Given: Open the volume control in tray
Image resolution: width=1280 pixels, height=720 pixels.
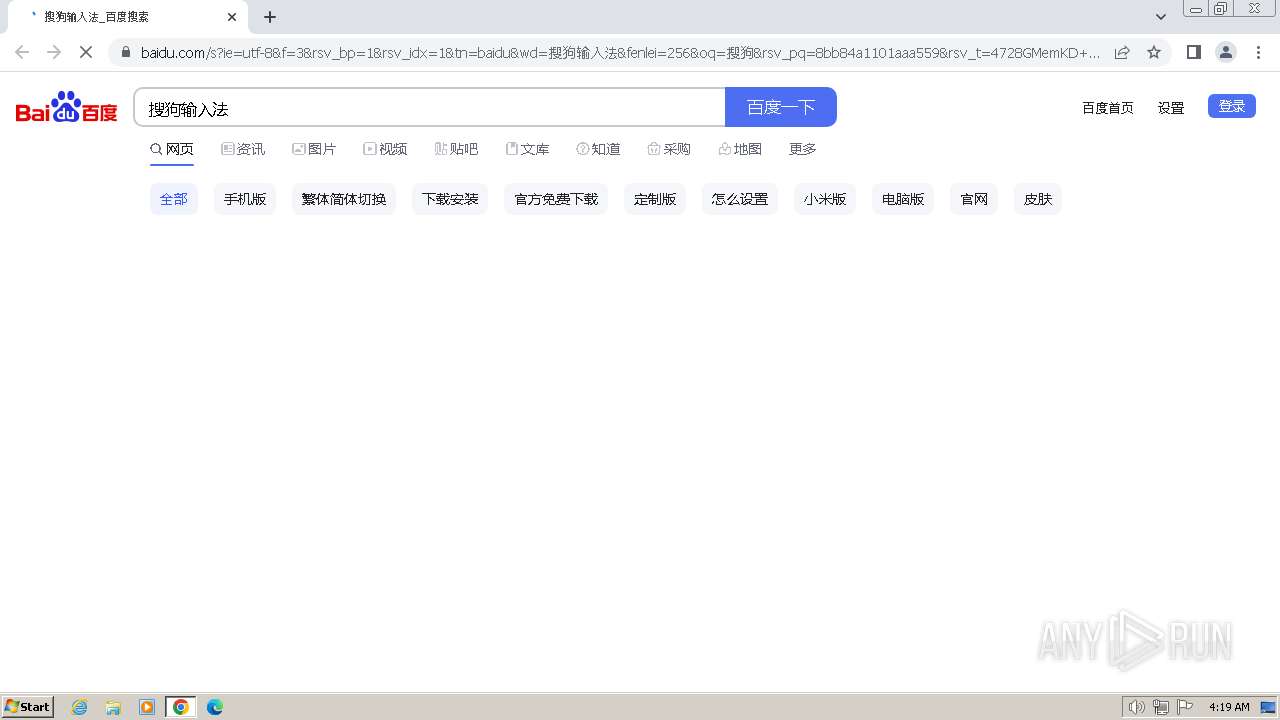Looking at the screenshot, I should pyautogui.click(x=1136, y=707).
